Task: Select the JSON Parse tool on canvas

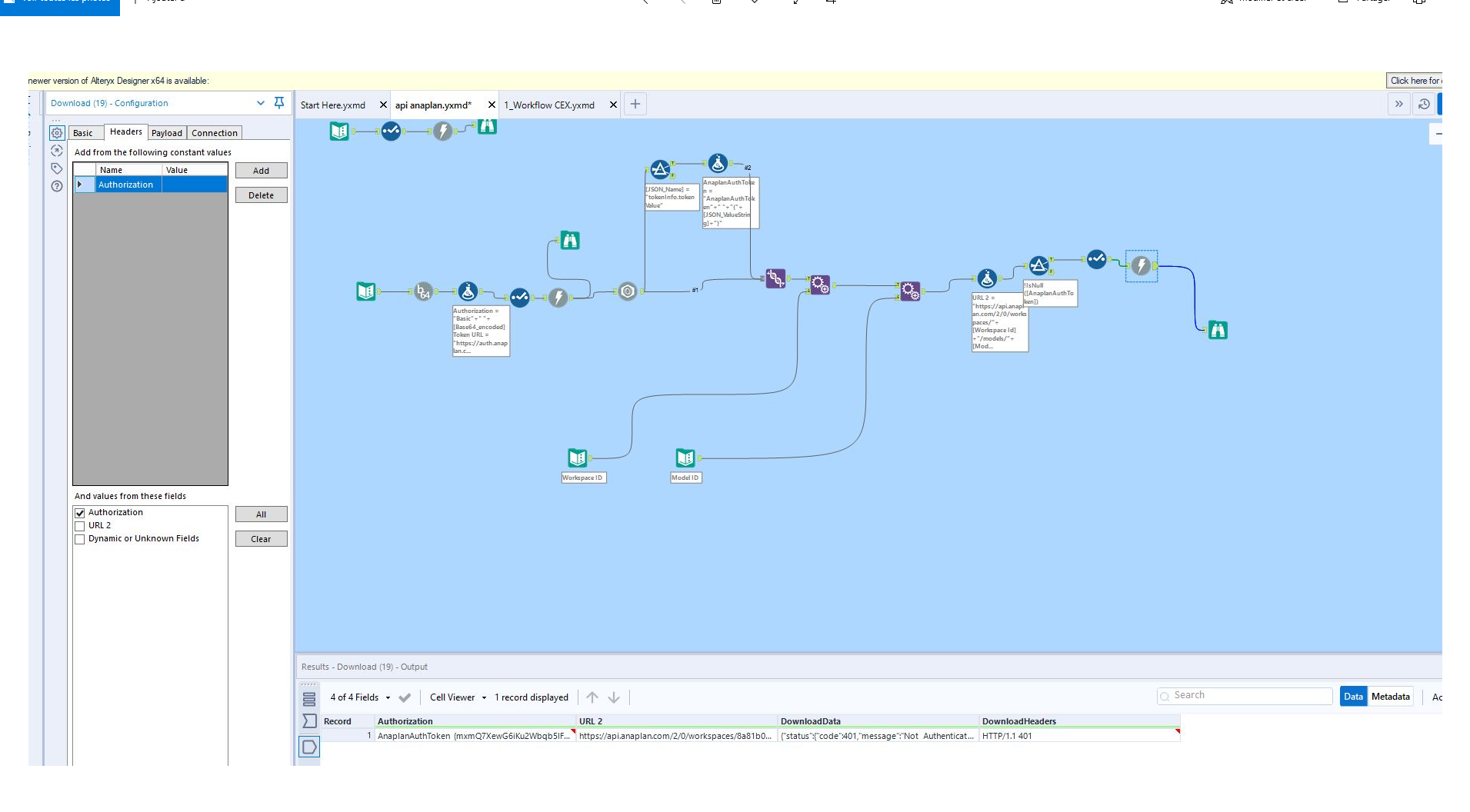Action: pos(628,291)
